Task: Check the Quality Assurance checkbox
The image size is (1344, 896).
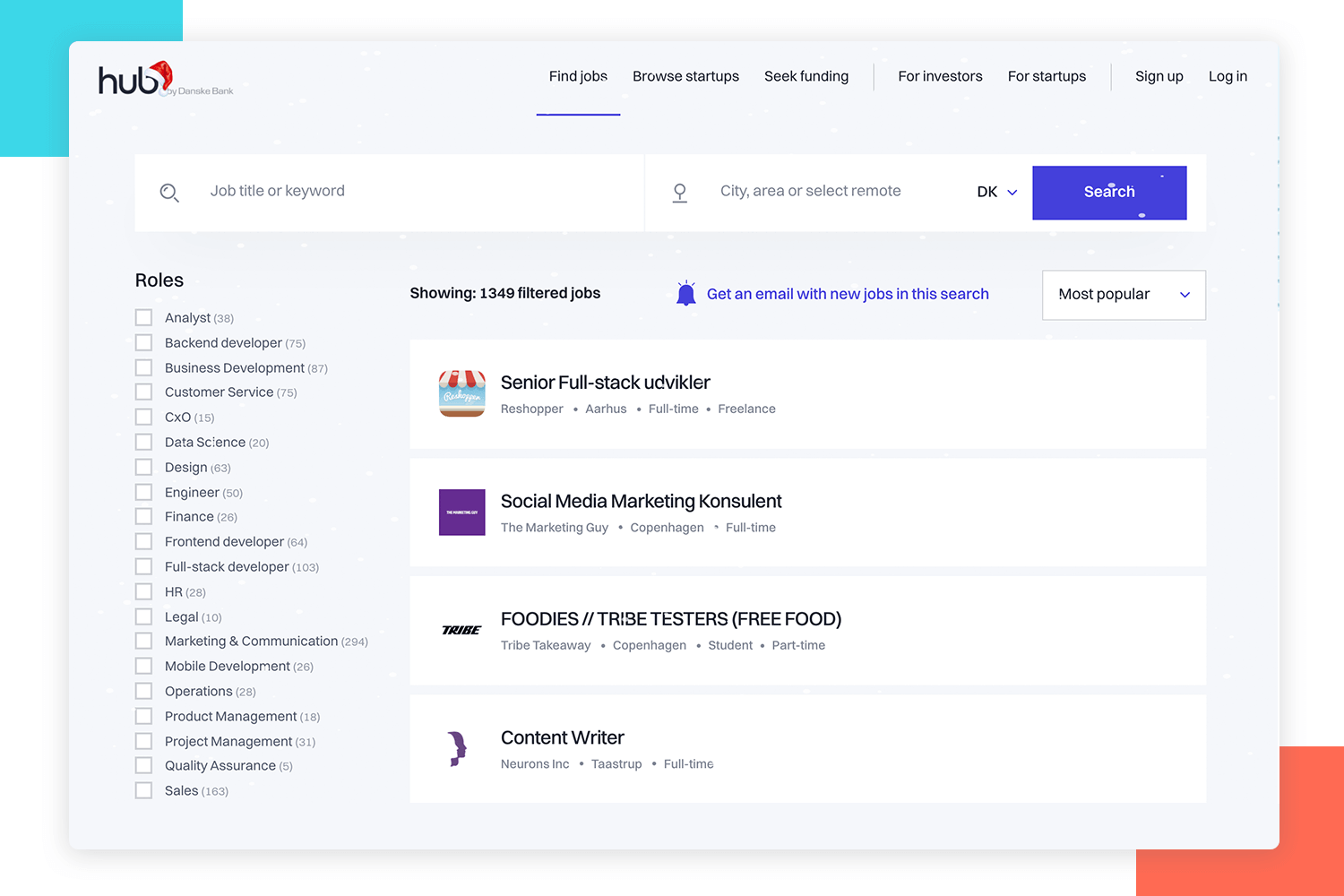Action: pos(143,765)
